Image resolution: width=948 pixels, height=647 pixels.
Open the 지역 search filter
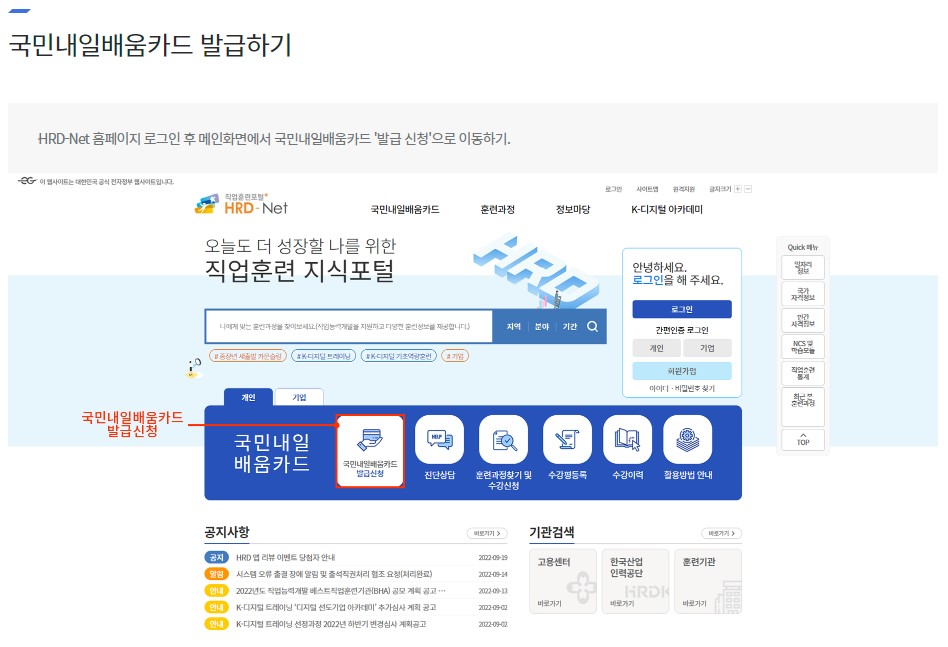[513, 327]
